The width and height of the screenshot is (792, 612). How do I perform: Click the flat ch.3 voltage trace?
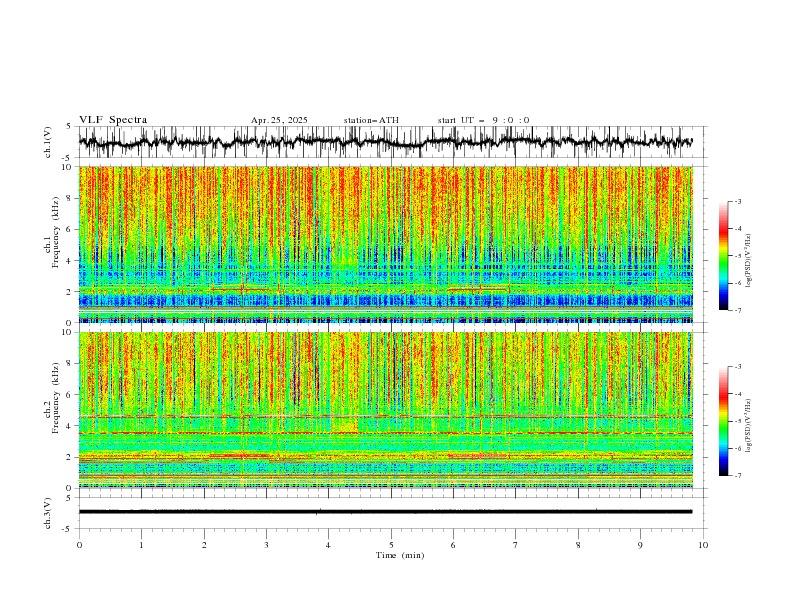pos(385,512)
